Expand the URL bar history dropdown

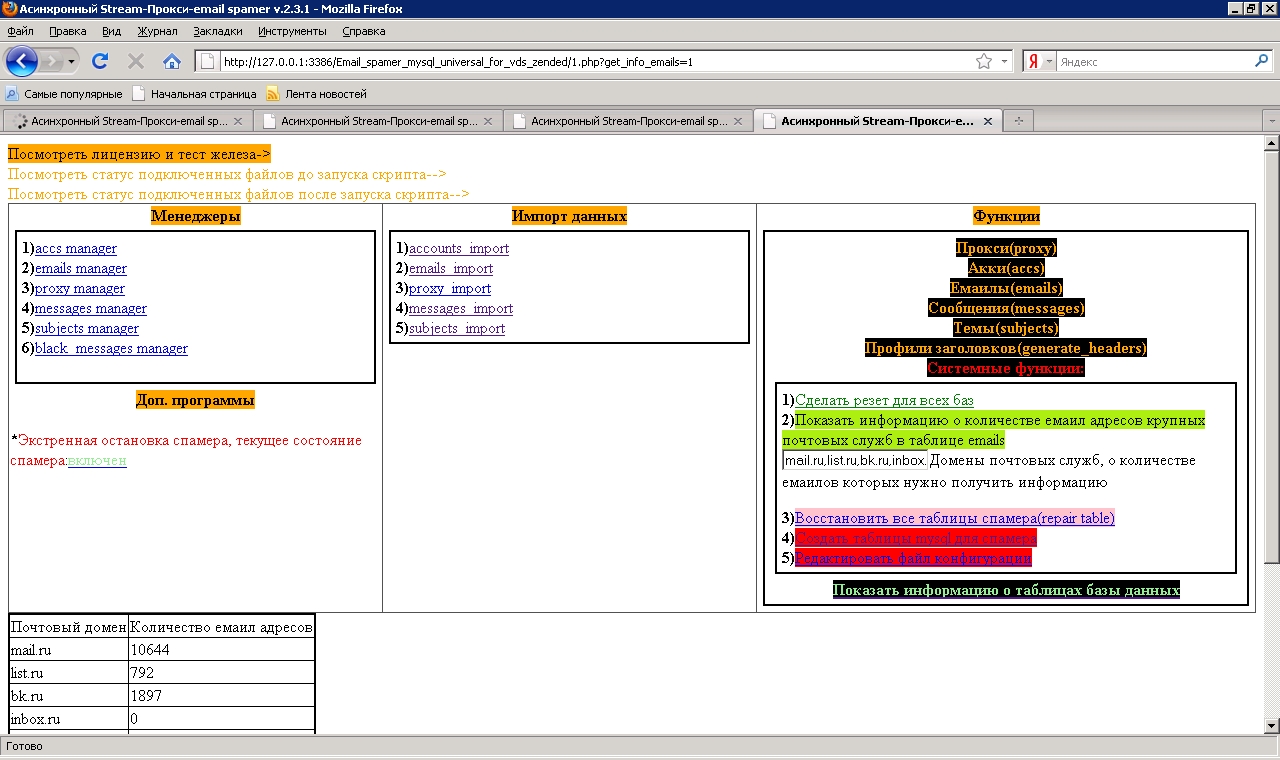1005,61
